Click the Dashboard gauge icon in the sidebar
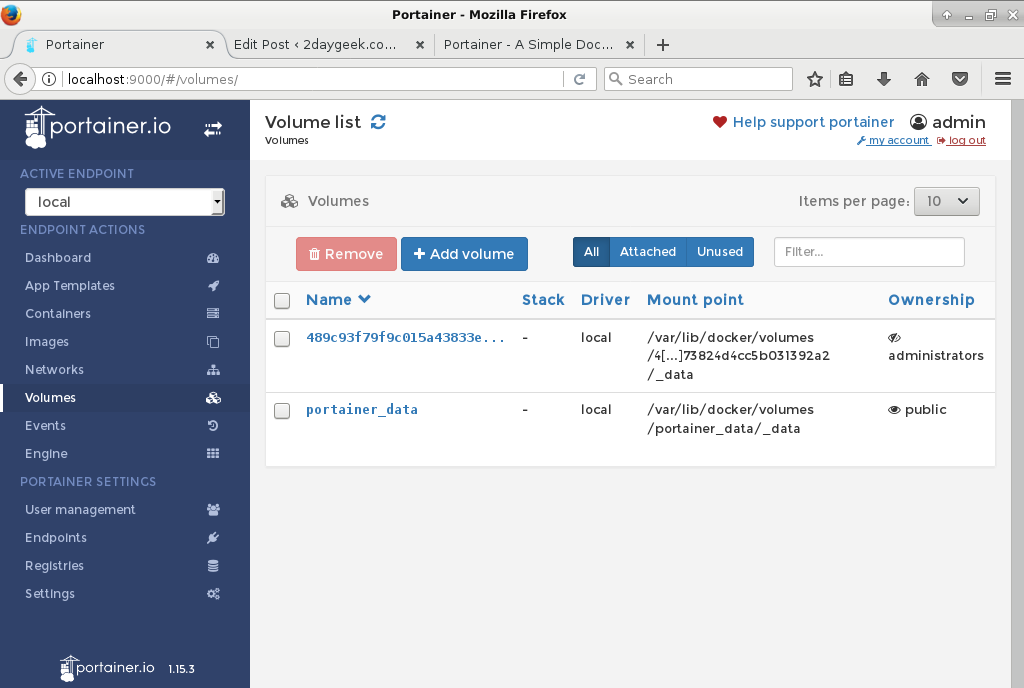Viewport: 1024px width, 688px height. click(x=213, y=258)
